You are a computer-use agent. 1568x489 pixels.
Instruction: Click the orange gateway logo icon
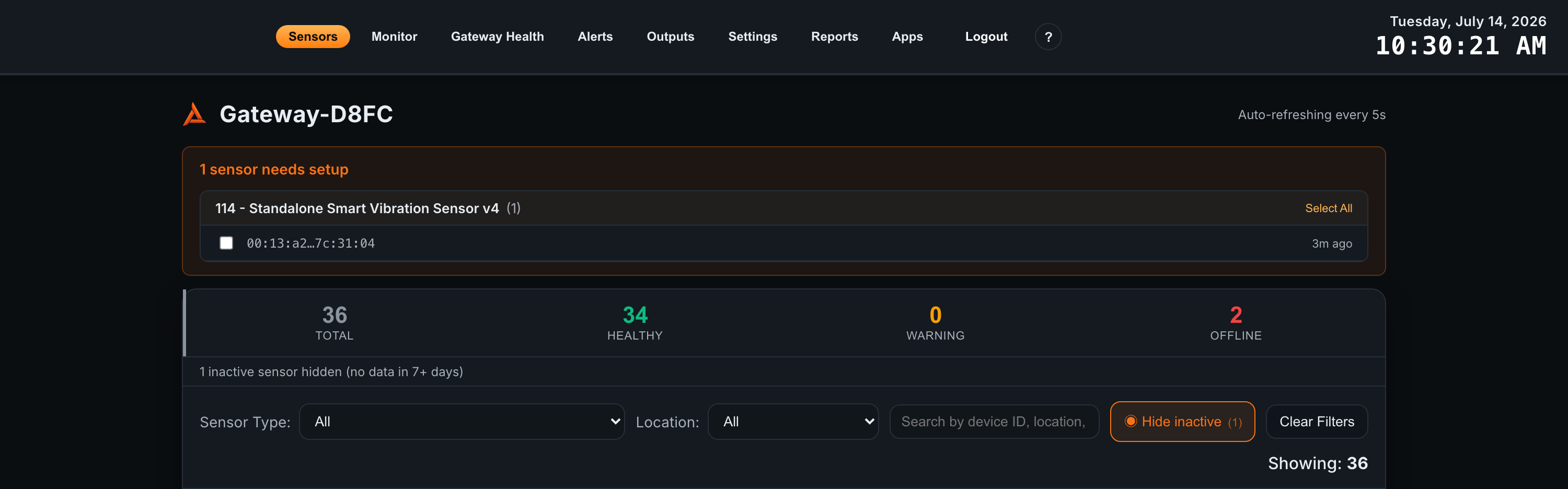point(195,114)
